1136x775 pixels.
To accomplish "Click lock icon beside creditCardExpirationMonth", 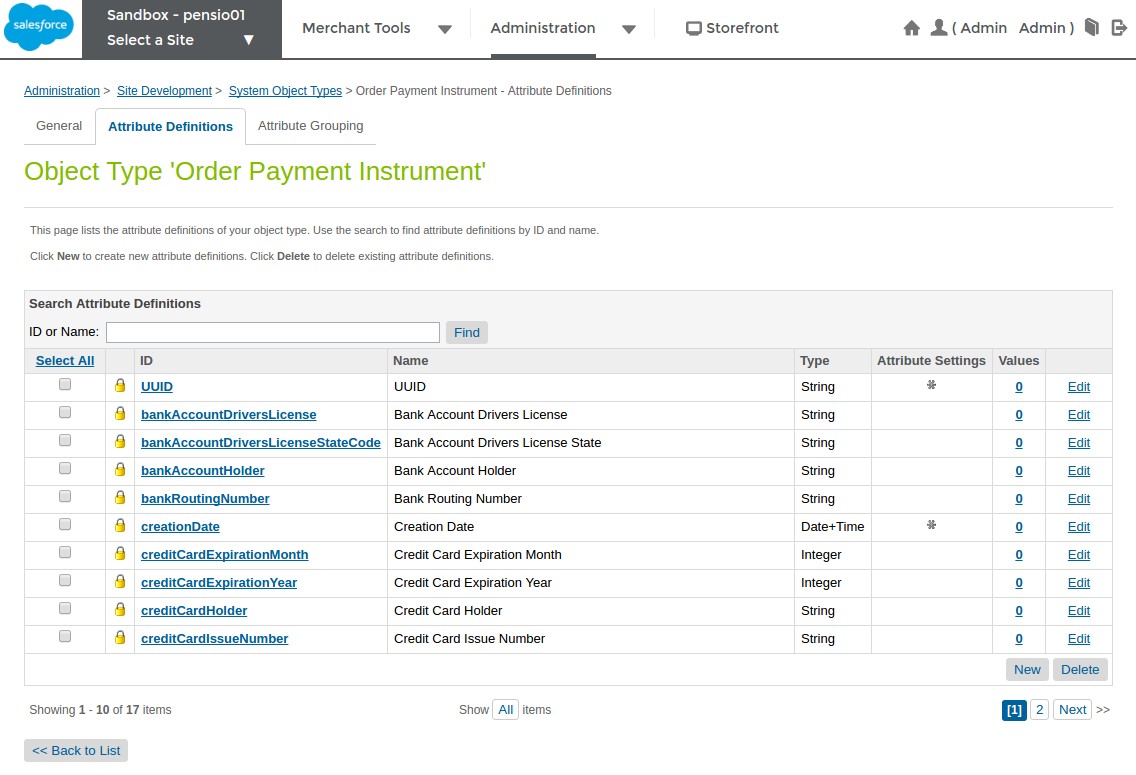I will click(120, 553).
